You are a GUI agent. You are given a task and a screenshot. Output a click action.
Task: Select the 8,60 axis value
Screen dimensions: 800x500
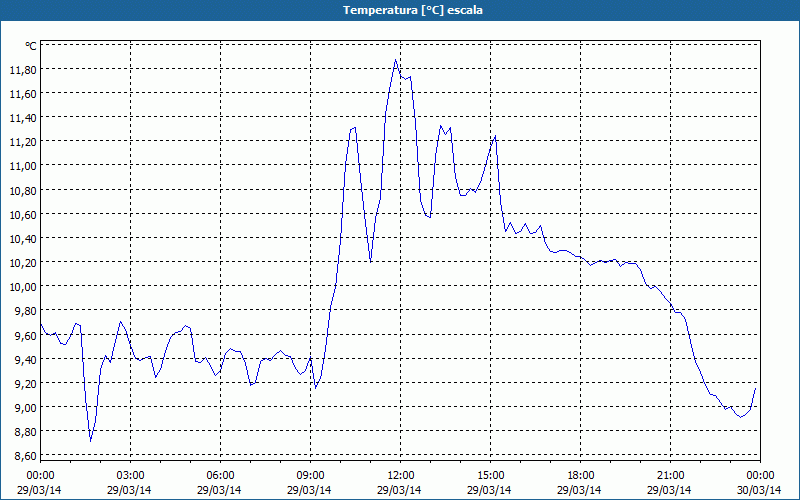[x=26, y=456]
